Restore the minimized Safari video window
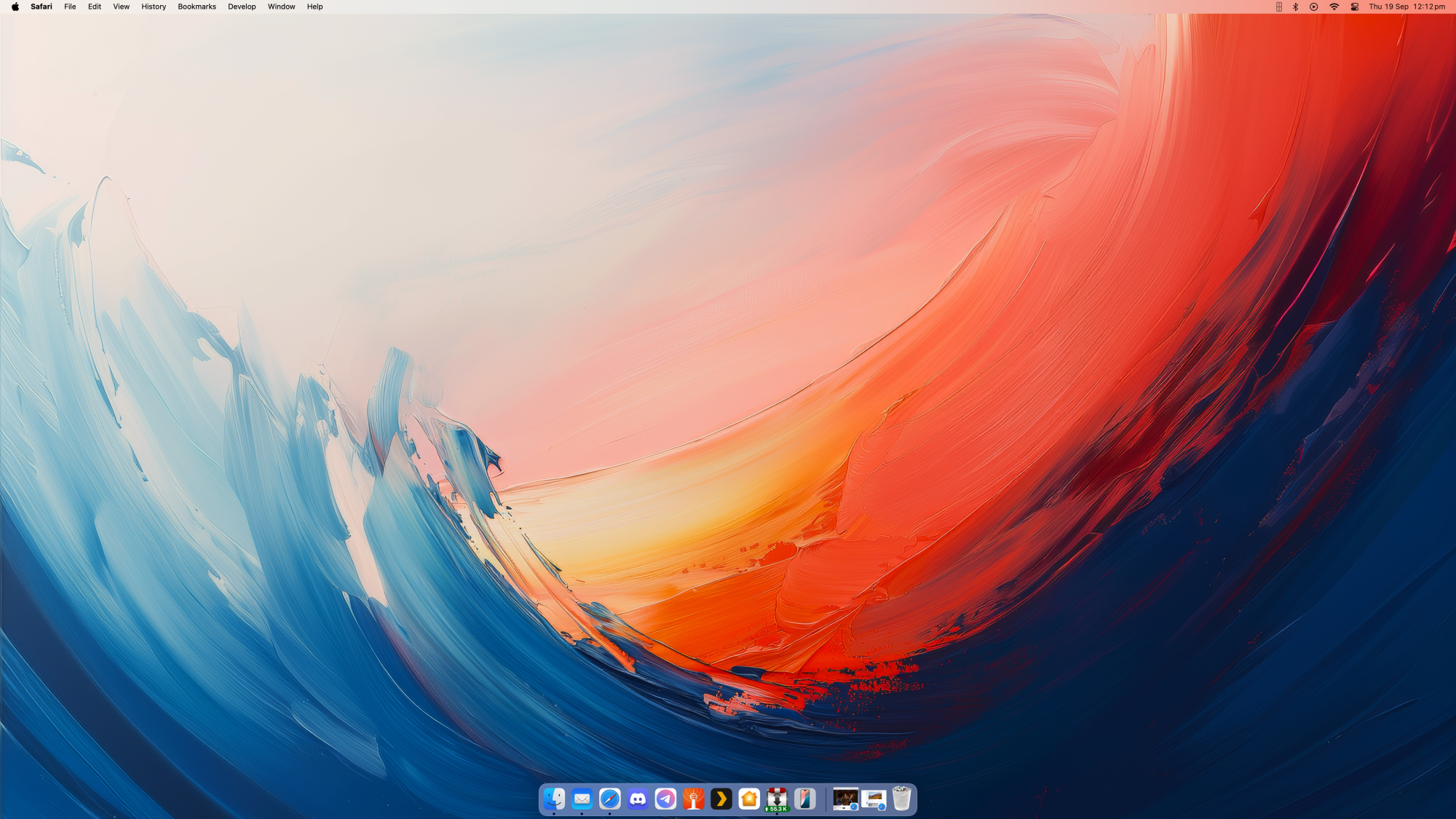Screen dimensions: 1456x819 click(x=845, y=799)
